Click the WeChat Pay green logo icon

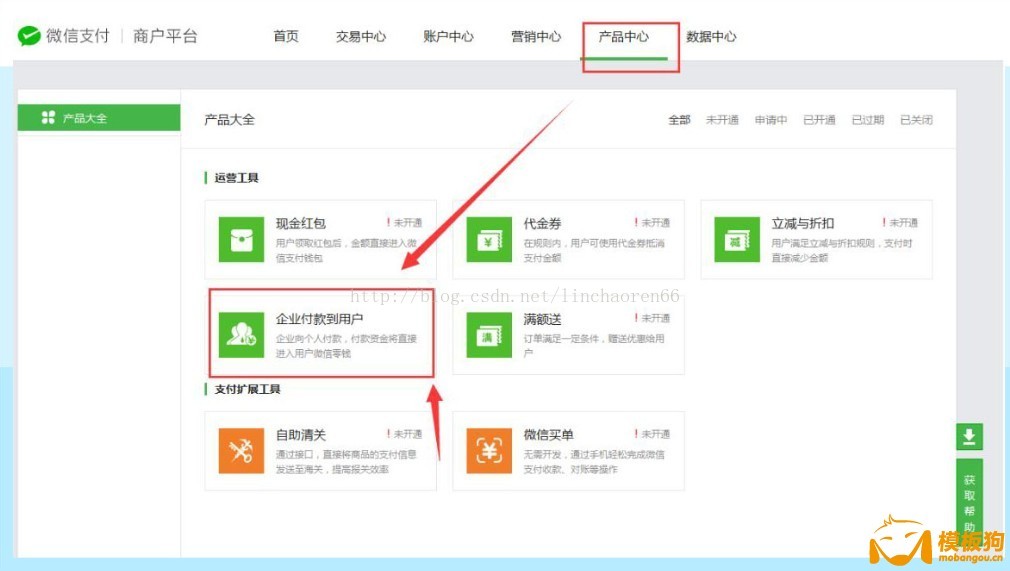(x=29, y=36)
